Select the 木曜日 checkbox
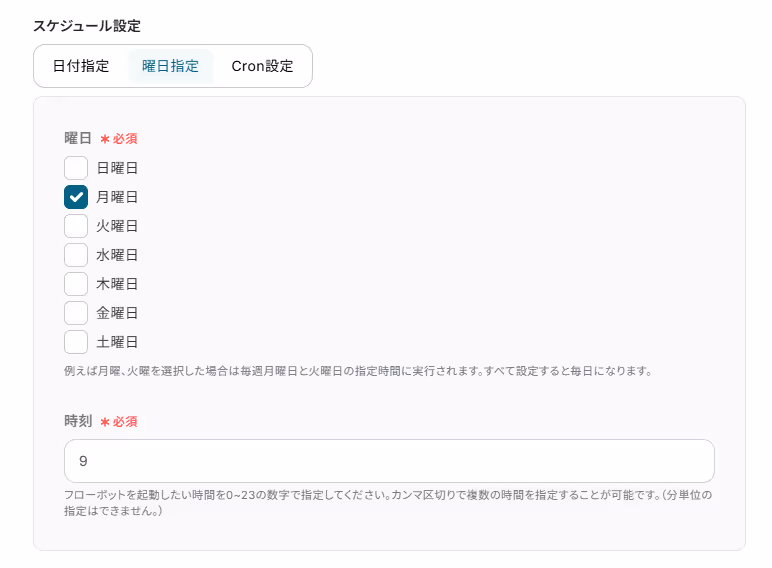The width and height of the screenshot is (772, 568). [76, 284]
